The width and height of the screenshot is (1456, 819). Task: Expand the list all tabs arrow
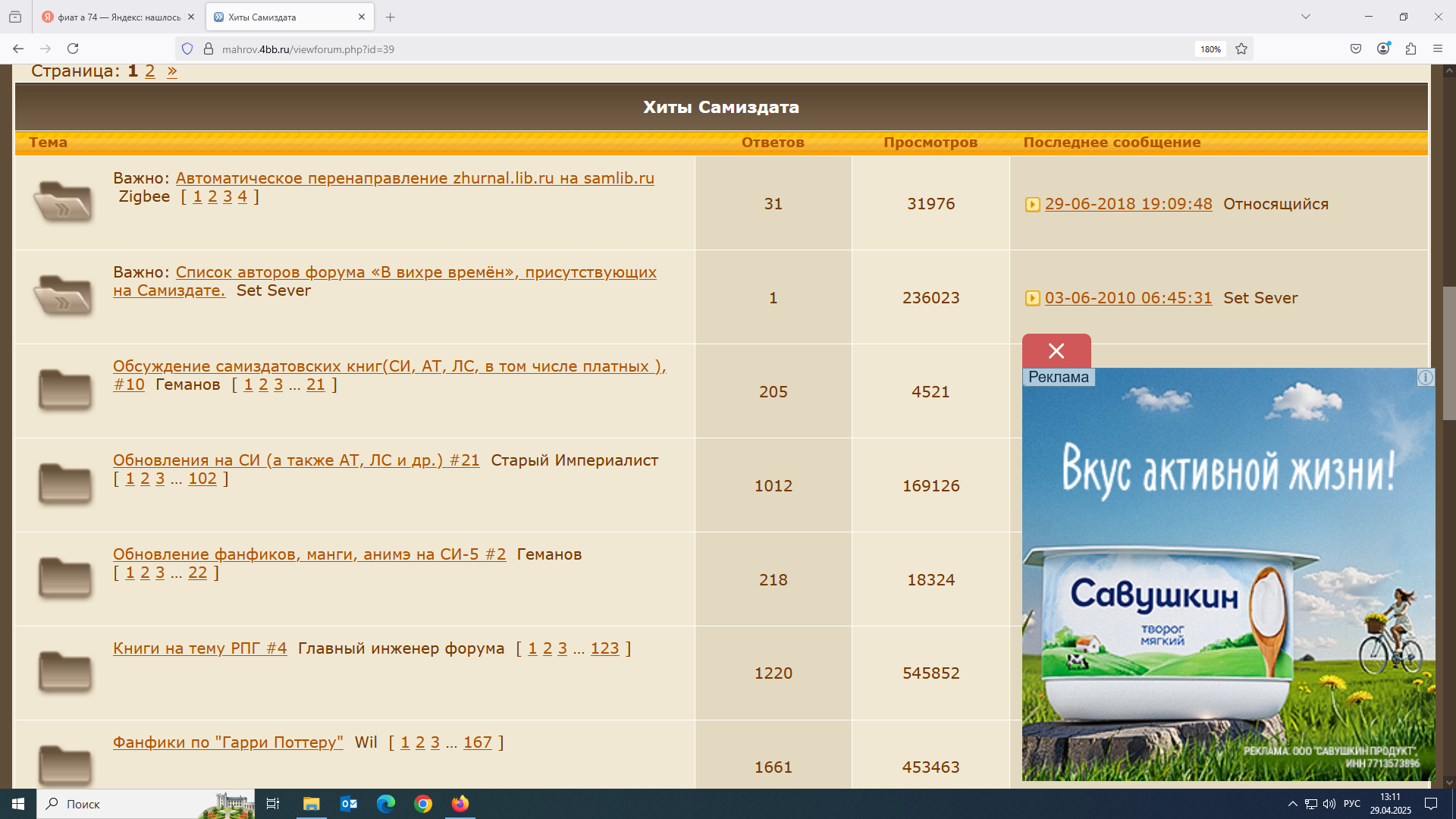click(x=1306, y=17)
